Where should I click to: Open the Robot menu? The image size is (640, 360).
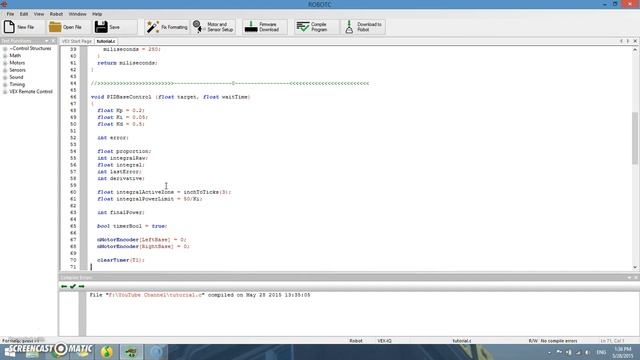click(x=56, y=14)
